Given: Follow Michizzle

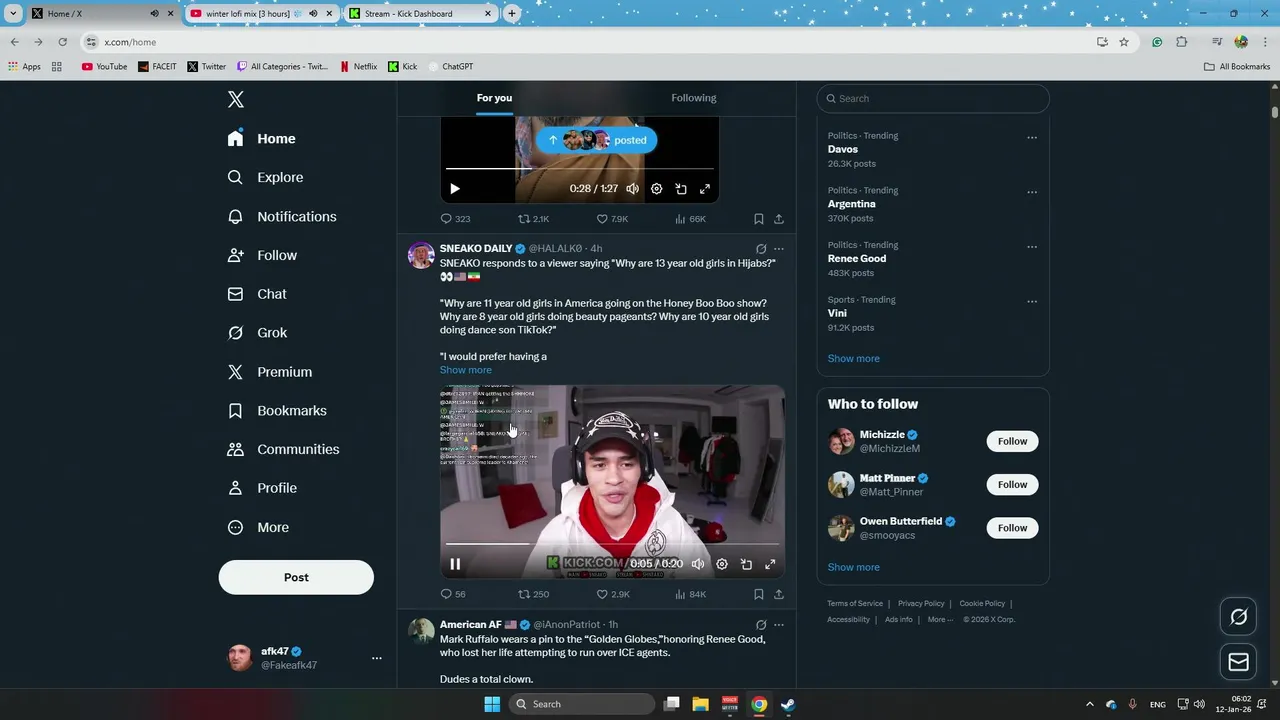Looking at the screenshot, I should coord(1012,441).
